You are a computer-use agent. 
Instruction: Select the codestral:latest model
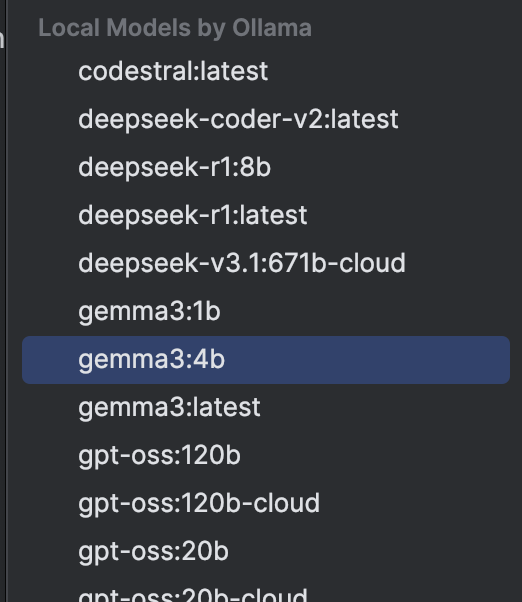[x=266, y=71]
